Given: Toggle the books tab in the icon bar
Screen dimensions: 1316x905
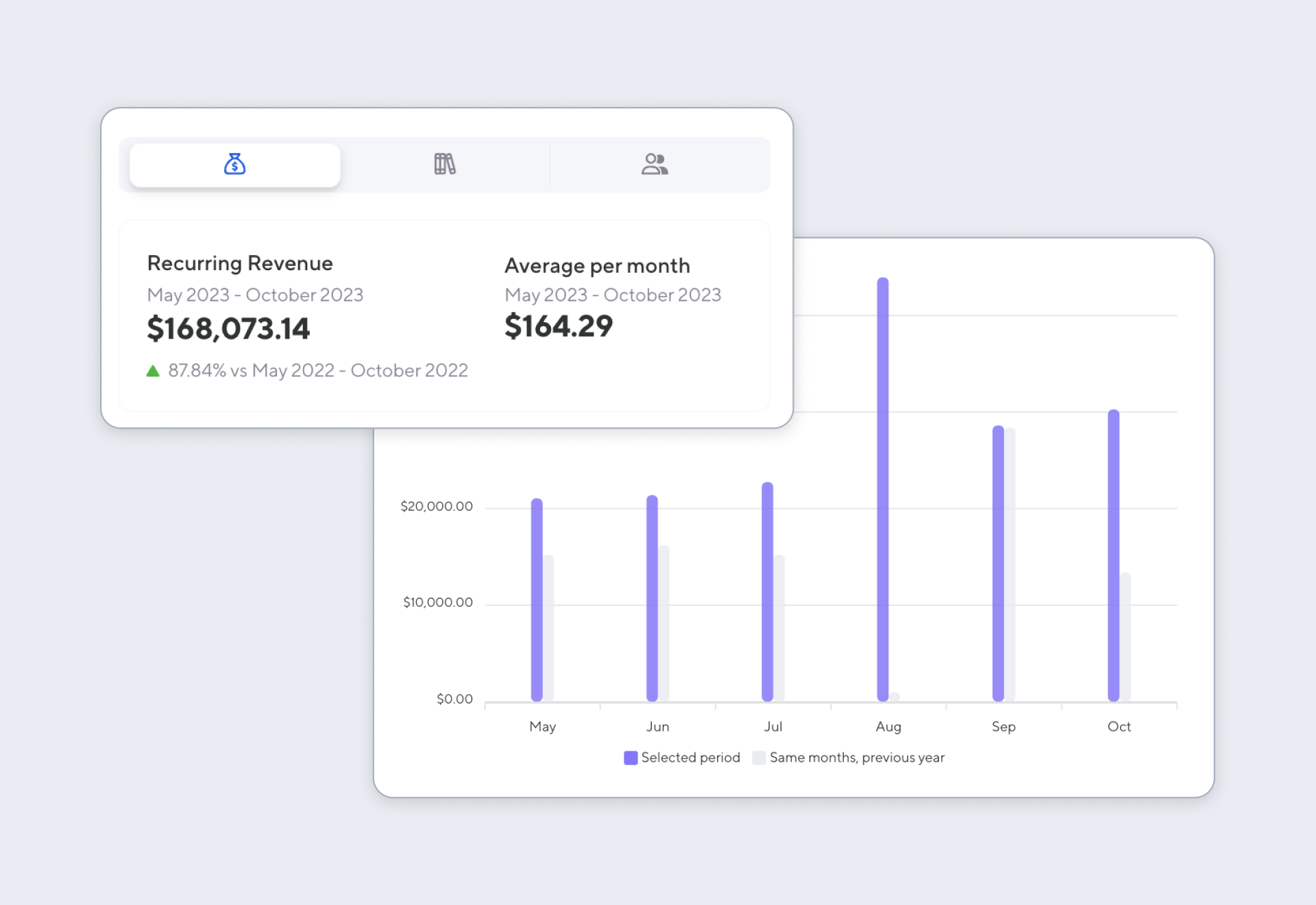Looking at the screenshot, I should [x=445, y=165].
